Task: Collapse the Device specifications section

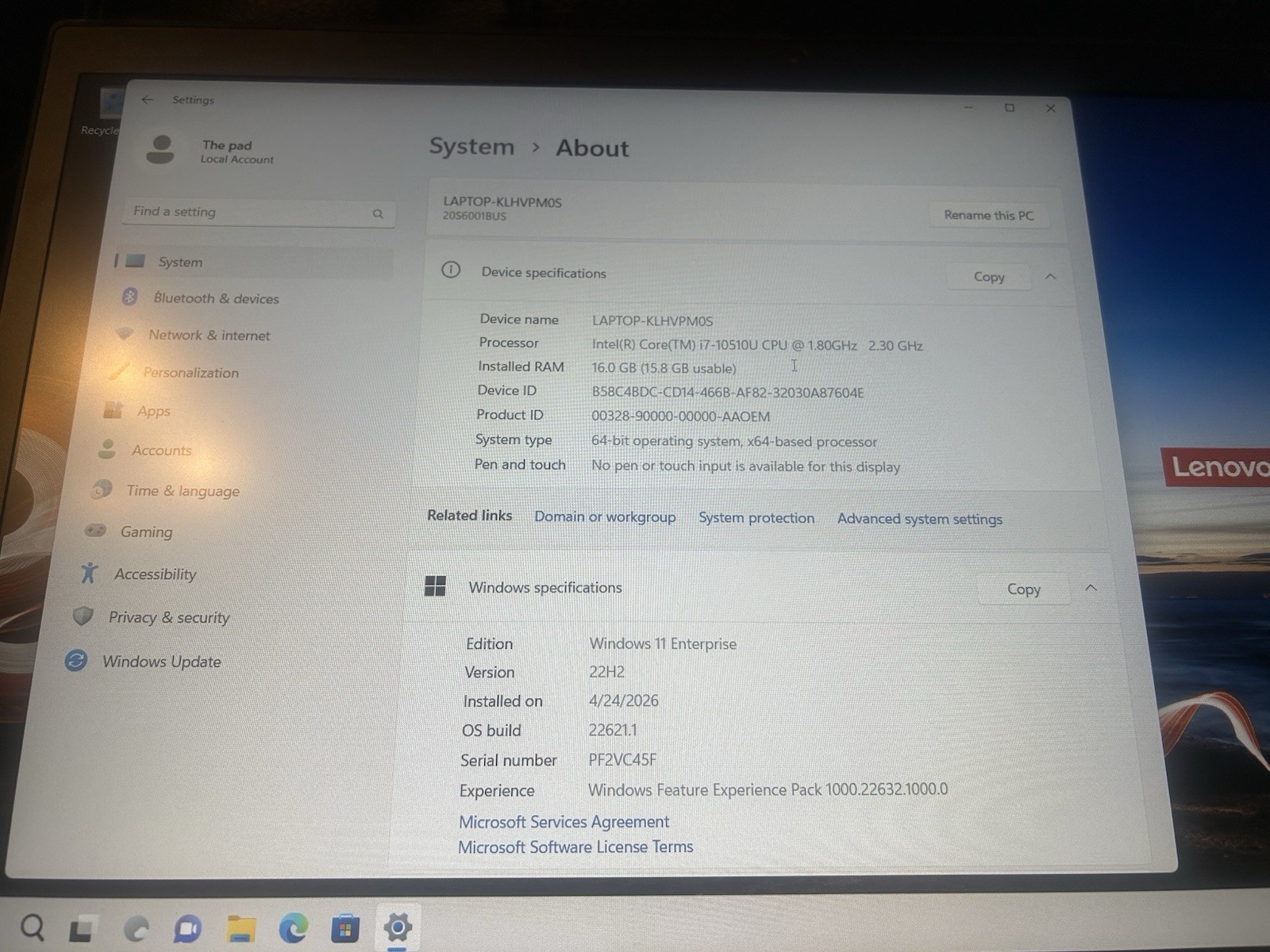Action: (1050, 276)
